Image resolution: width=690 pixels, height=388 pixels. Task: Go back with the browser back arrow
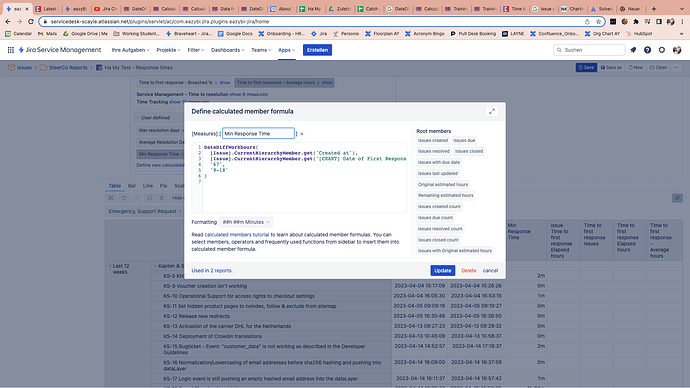click(x=8, y=22)
